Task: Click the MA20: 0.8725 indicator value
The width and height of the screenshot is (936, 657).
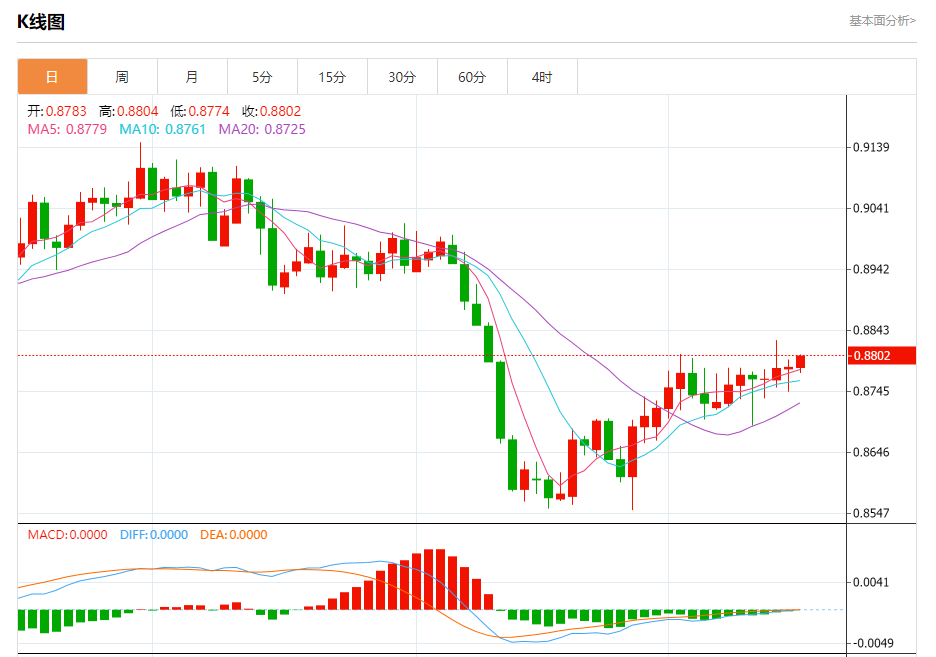Action: [262, 129]
